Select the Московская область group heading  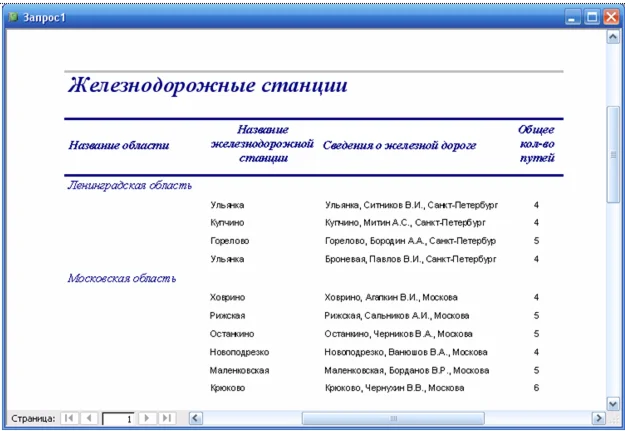tap(122, 278)
